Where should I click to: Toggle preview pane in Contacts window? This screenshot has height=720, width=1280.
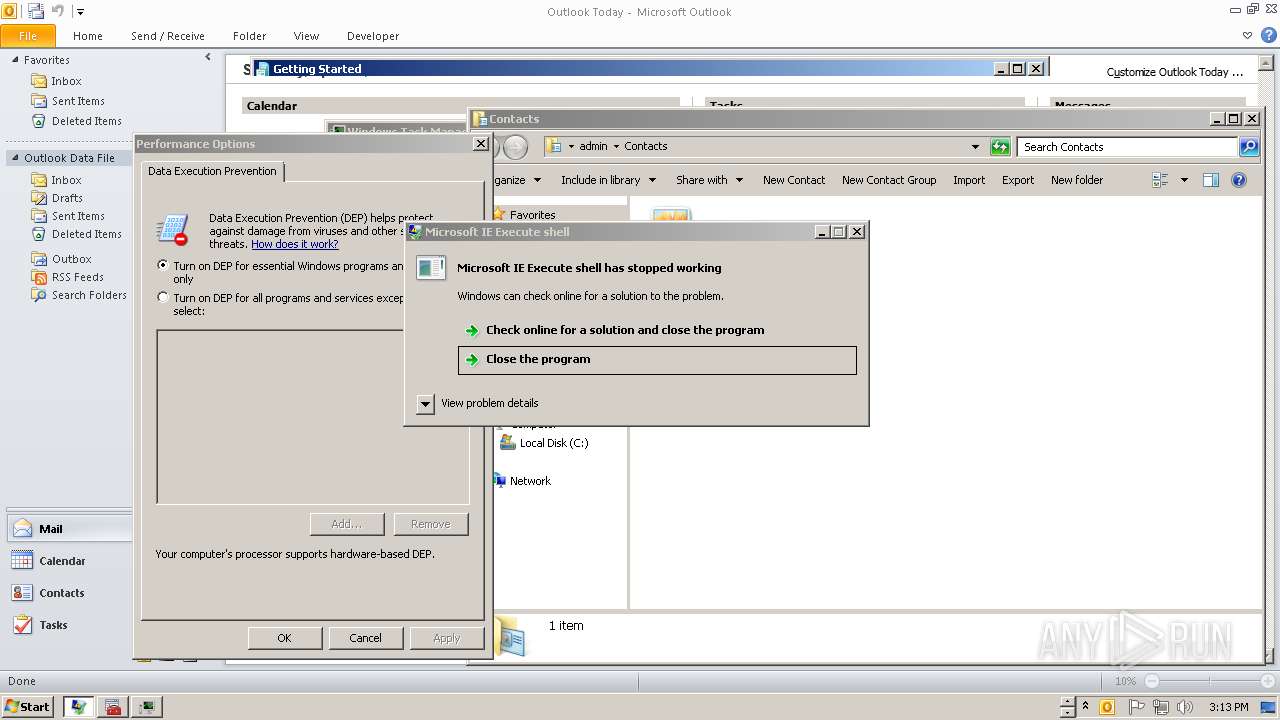click(x=1211, y=180)
